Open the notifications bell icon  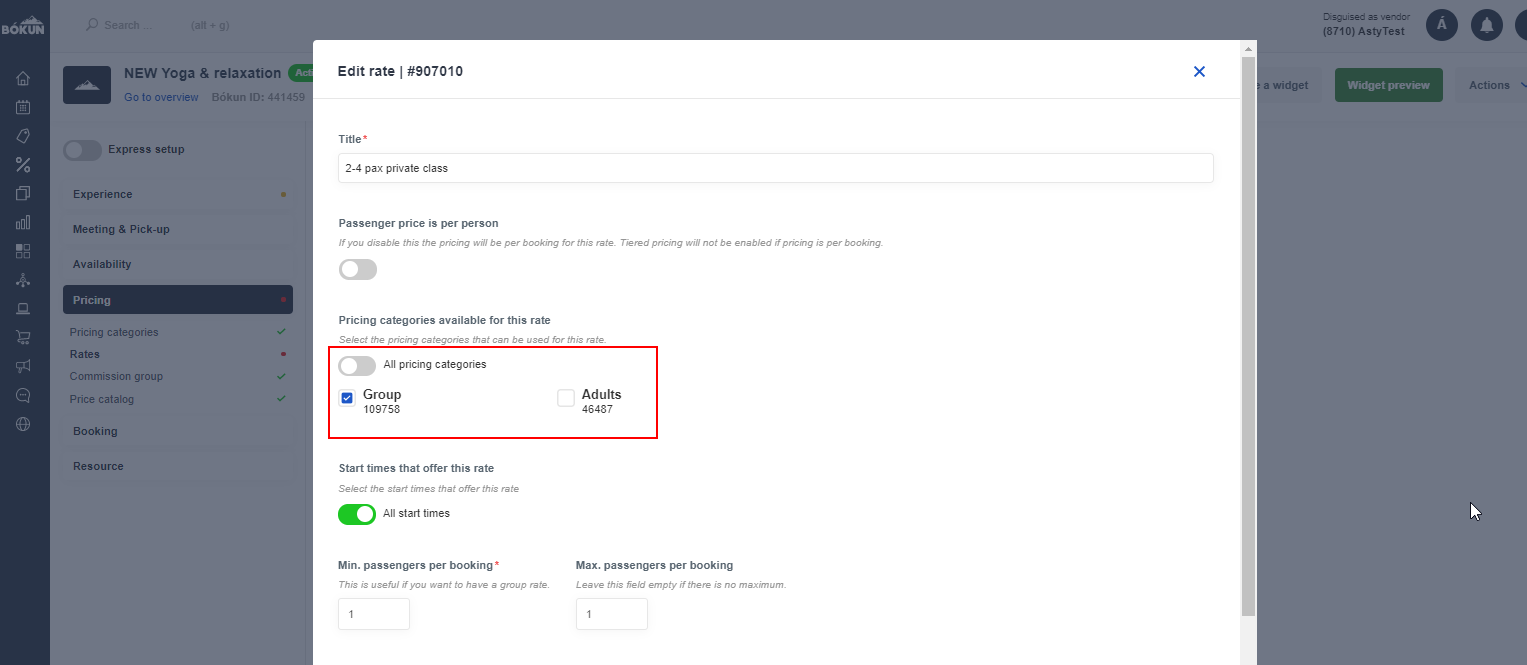1487,25
